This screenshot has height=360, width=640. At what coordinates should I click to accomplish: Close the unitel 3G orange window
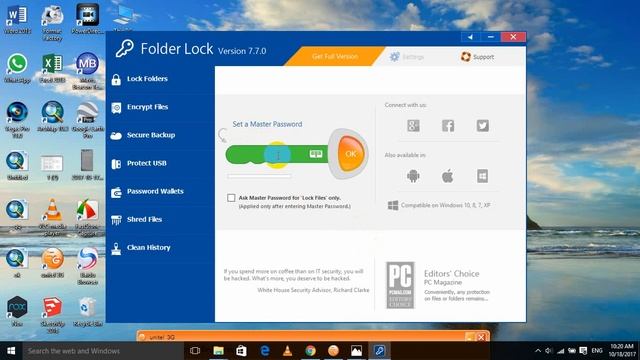tap(481, 337)
